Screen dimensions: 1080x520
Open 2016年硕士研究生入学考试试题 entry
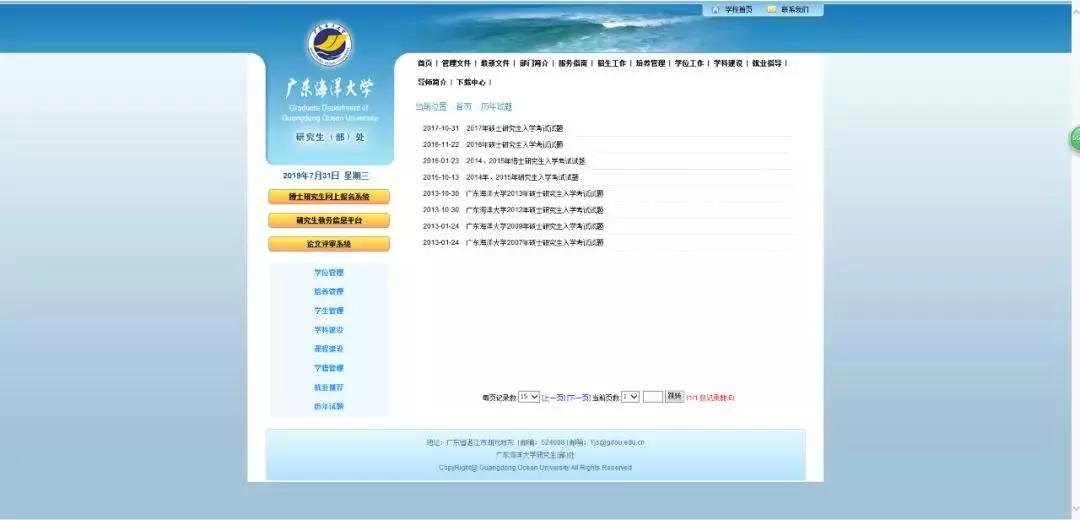[x=514, y=145]
